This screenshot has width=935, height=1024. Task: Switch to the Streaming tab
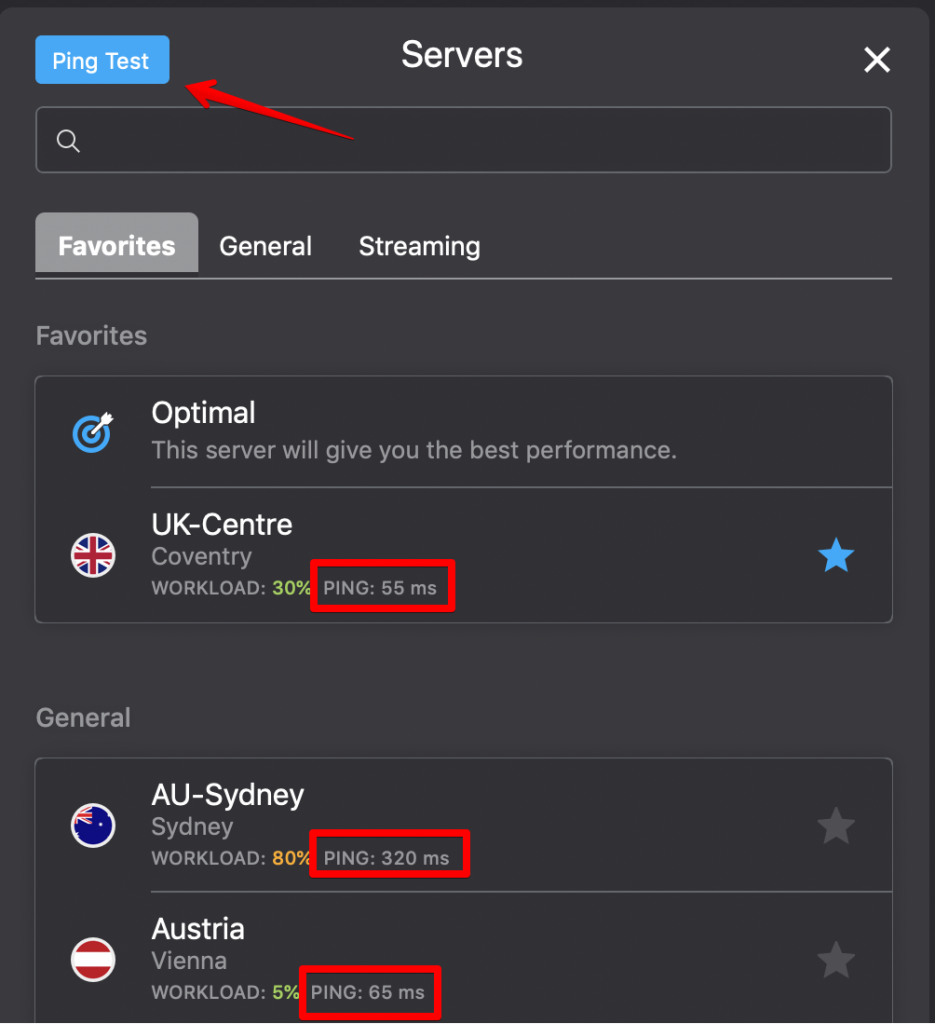(419, 245)
